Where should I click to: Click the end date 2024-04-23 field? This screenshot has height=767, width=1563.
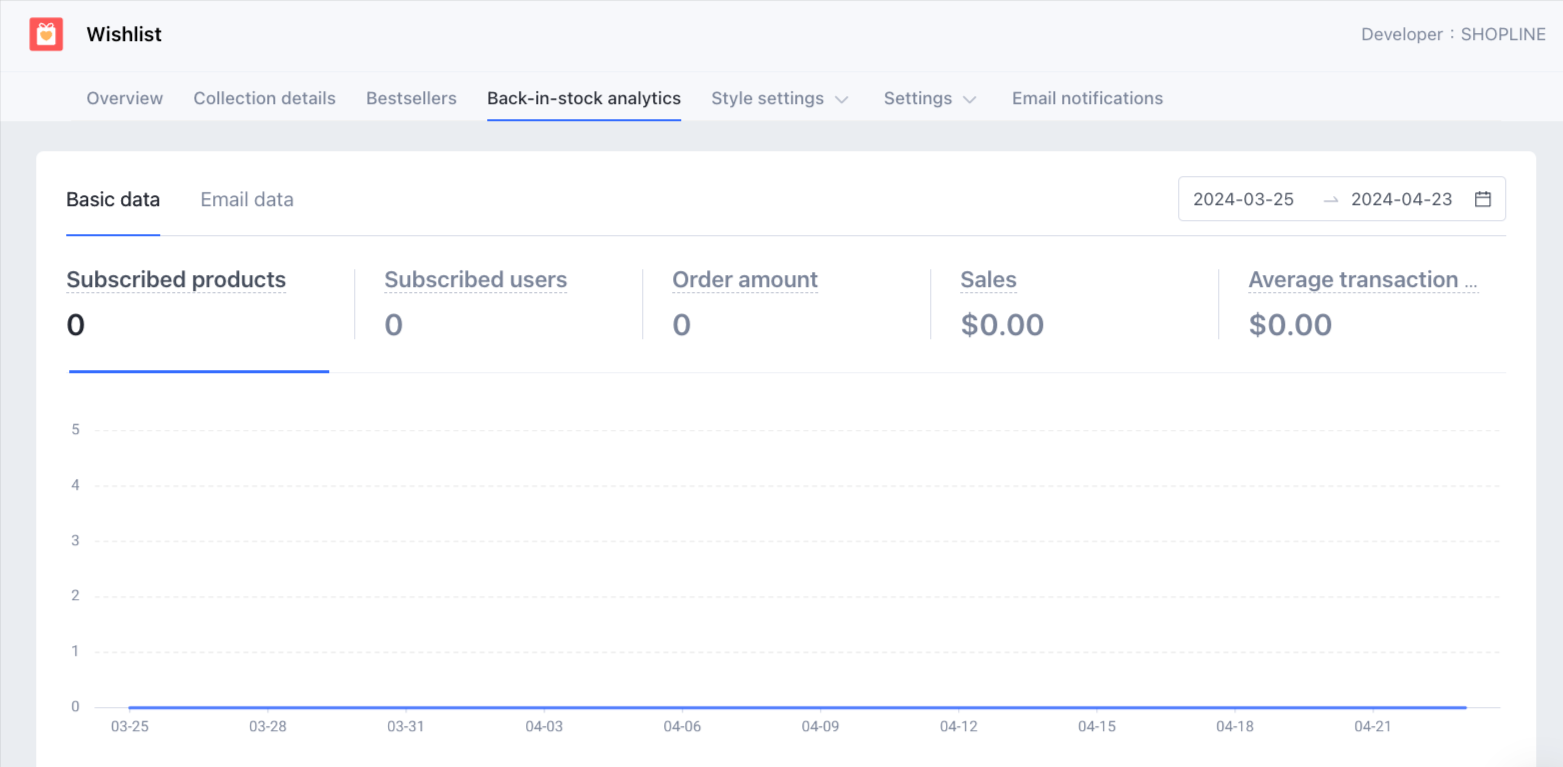(x=1401, y=199)
